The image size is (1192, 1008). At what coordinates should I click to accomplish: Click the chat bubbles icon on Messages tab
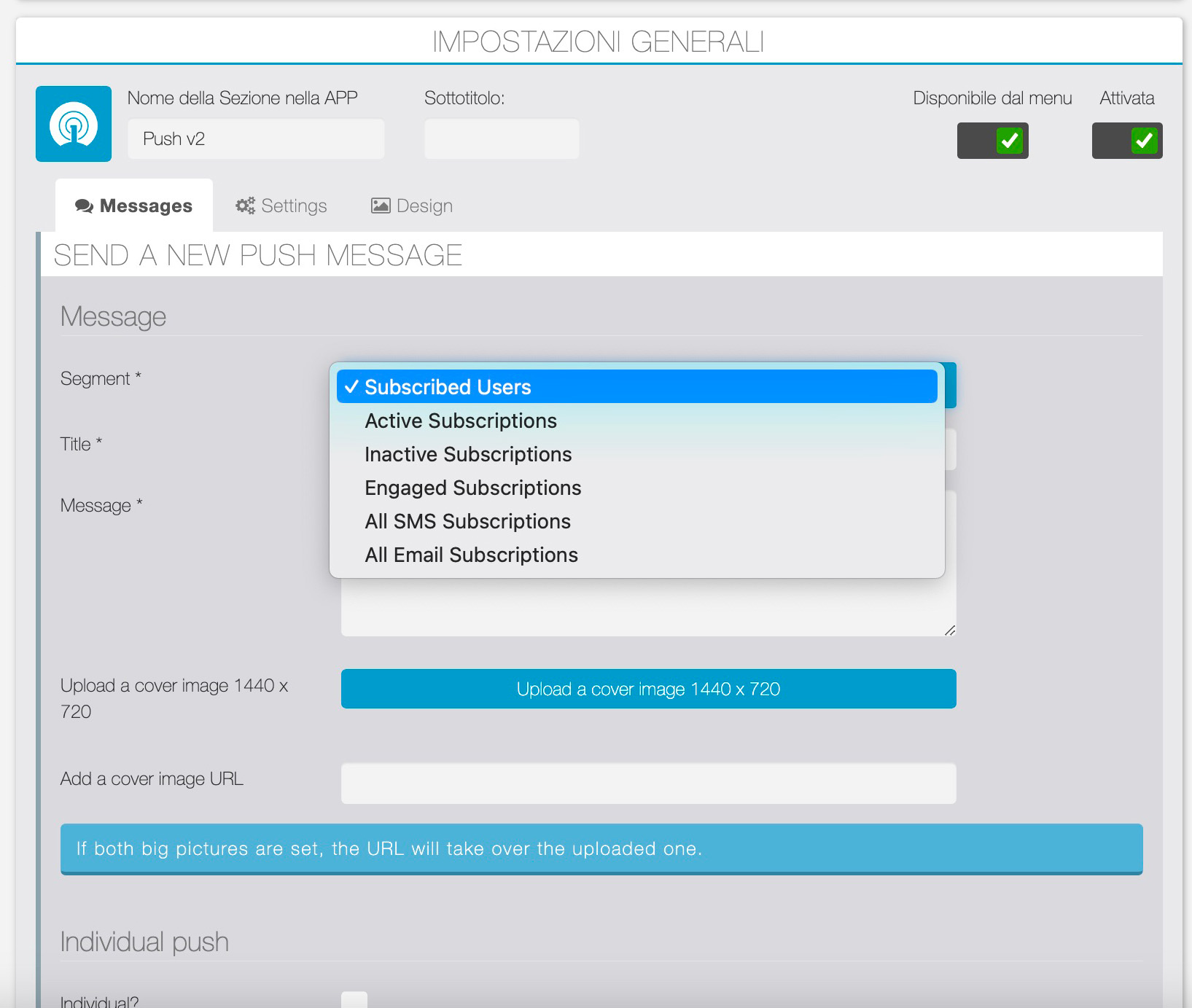84,206
